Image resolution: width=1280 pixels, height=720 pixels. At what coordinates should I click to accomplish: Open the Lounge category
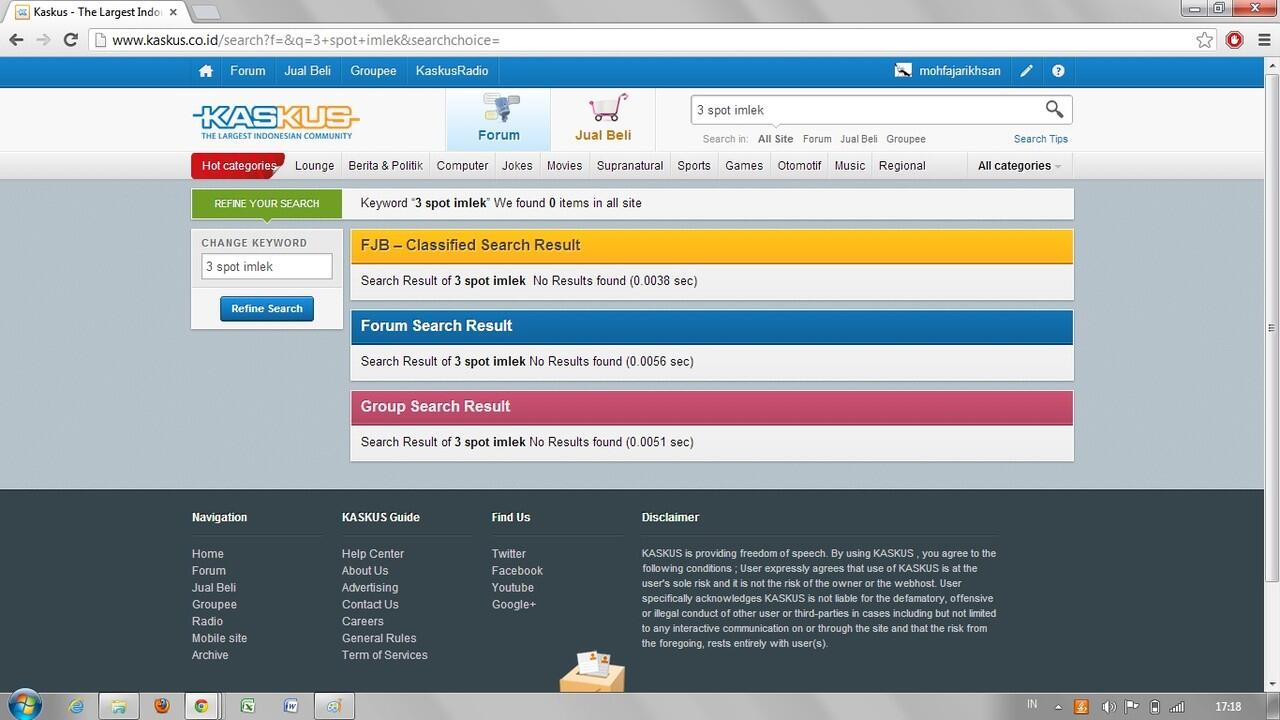click(315, 166)
